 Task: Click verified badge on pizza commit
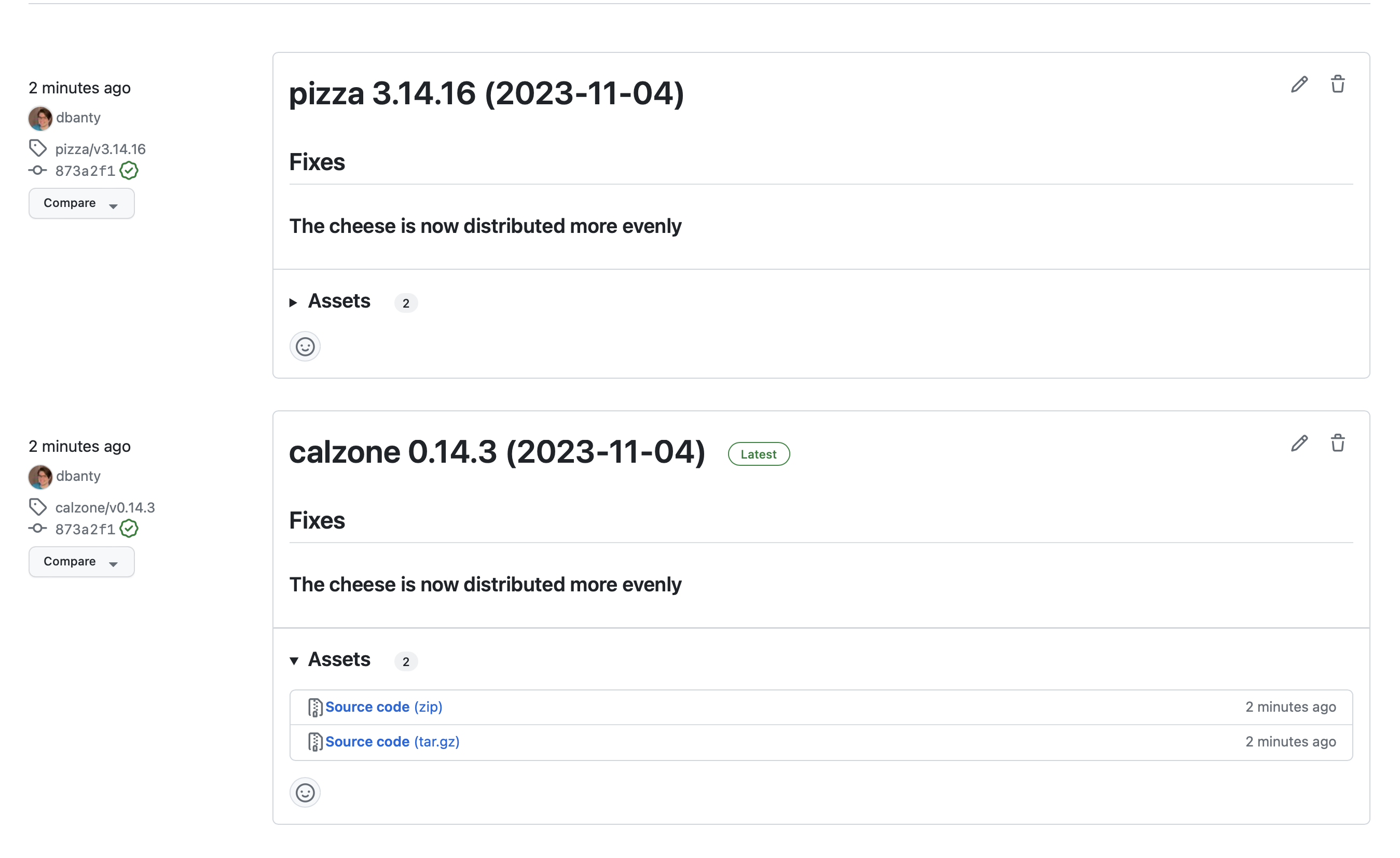click(129, 170)
